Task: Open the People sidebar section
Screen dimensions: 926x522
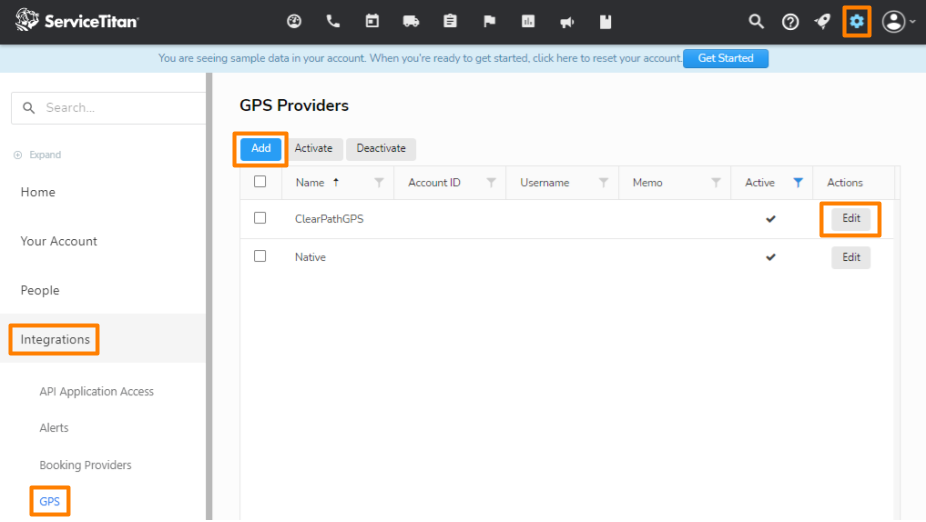Action: pyautogui.click(x=40, y=291)
